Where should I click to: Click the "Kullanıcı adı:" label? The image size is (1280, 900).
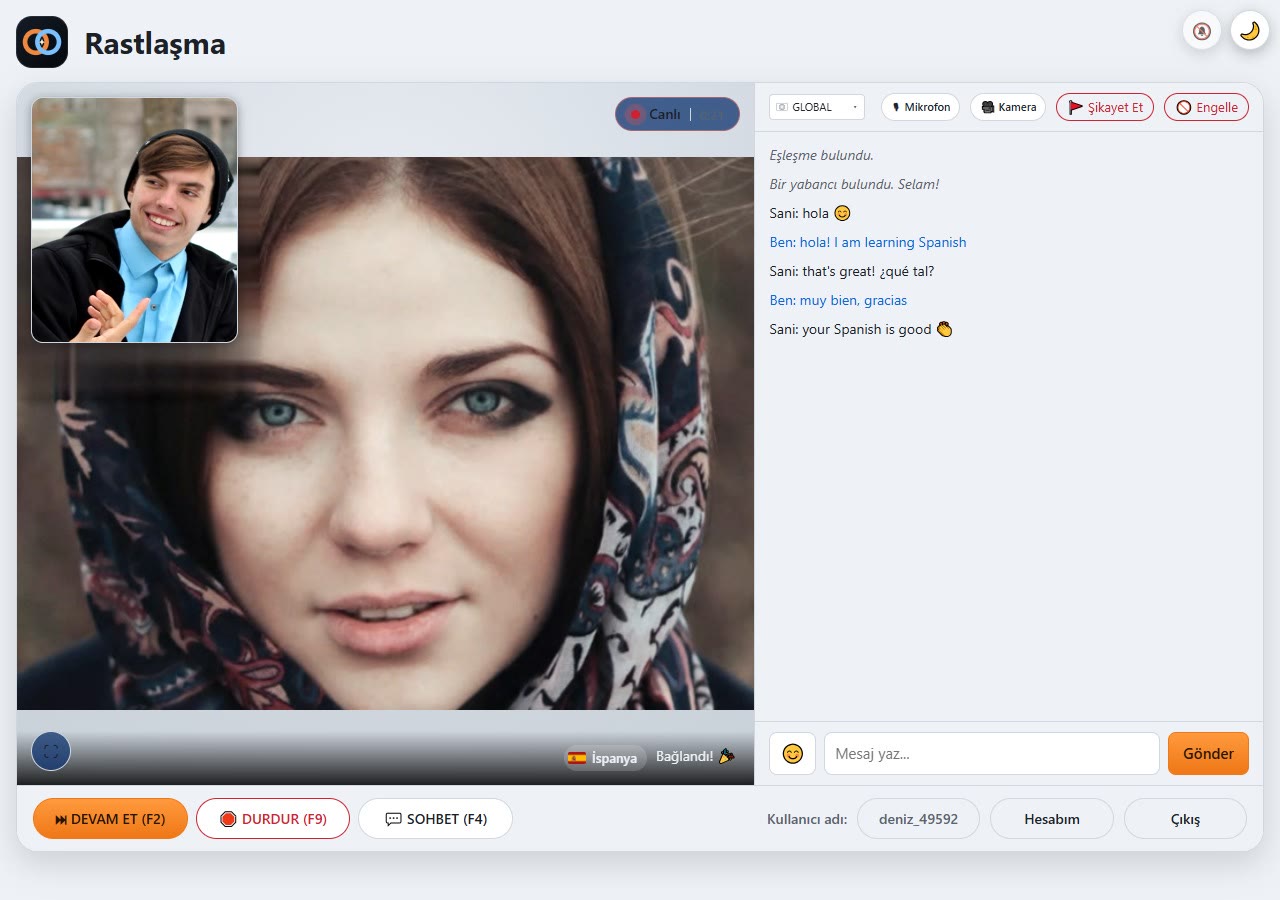click(807, 819)
